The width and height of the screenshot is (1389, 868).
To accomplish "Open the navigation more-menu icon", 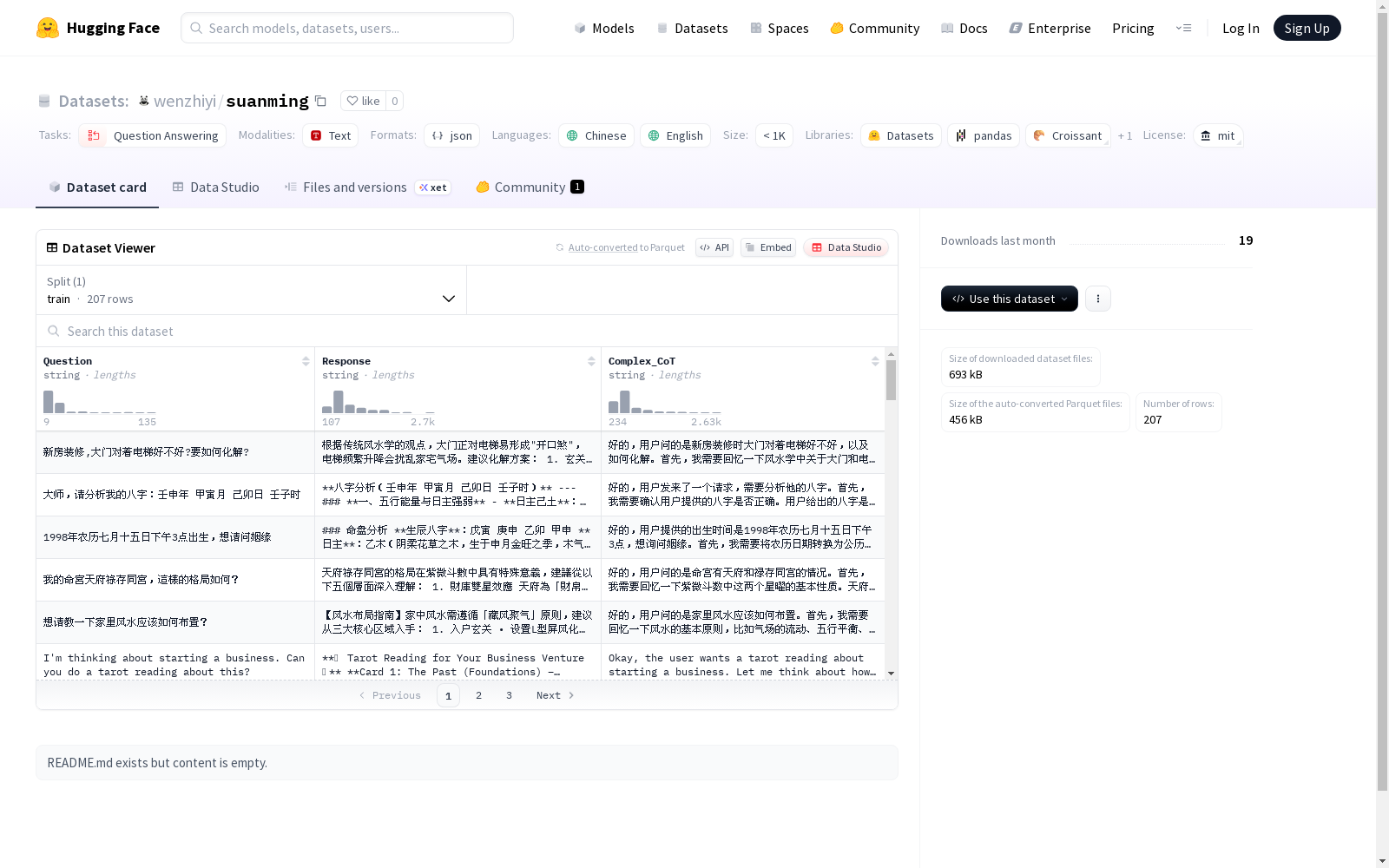I will pyautogui.click(x=1183, y=28).
